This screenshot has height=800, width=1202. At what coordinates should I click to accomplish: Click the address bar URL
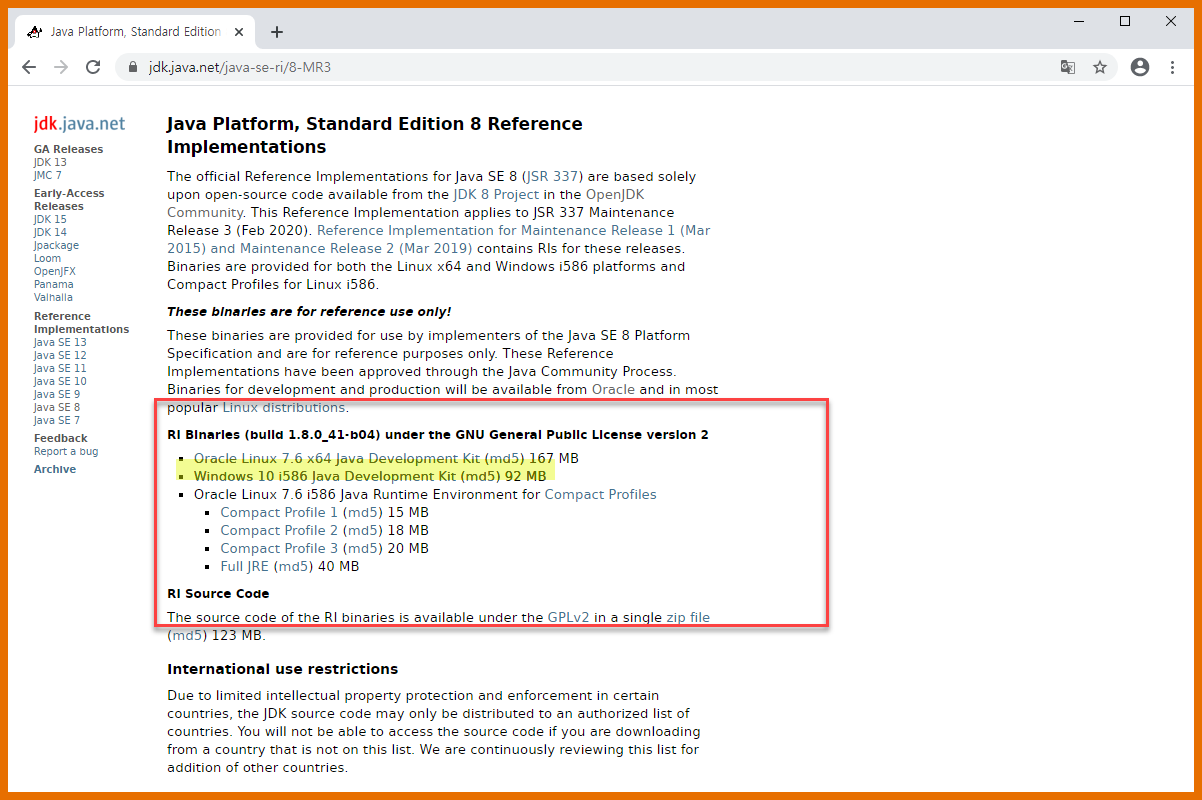pos(240,67)
